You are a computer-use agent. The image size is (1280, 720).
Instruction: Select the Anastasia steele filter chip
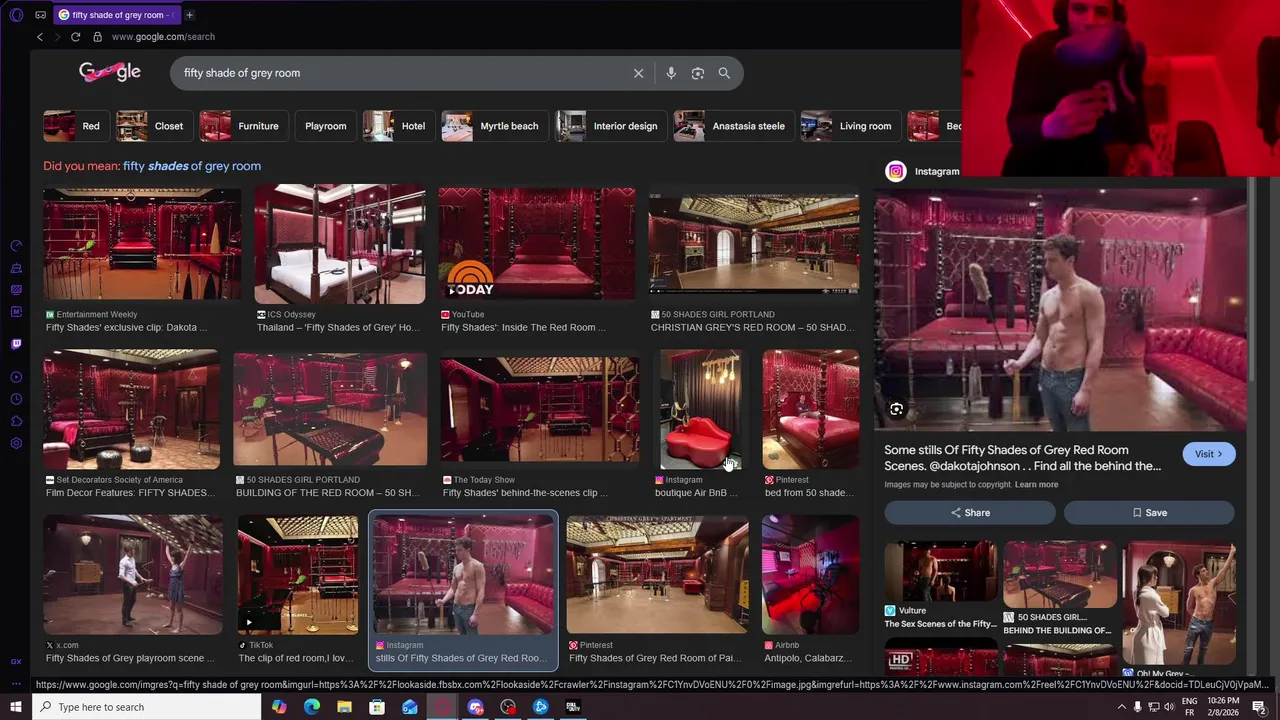coord(732,126)
